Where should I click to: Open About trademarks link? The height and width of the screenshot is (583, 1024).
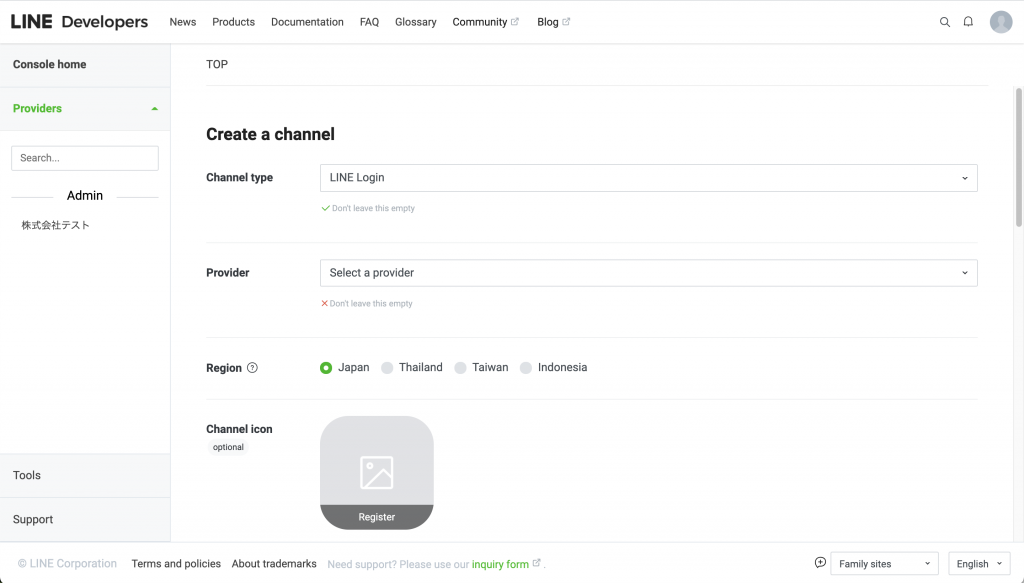pos(274,563)
